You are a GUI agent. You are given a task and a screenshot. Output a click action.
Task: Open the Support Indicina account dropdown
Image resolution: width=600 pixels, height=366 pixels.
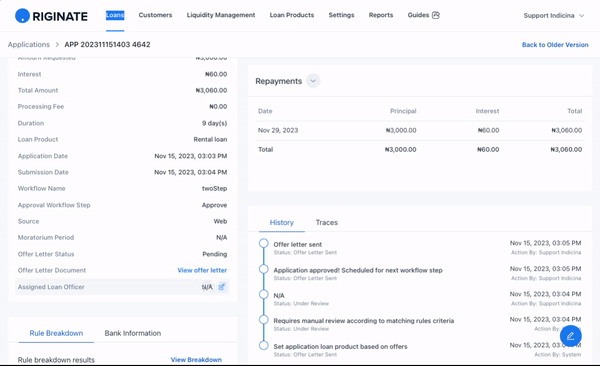pyautogui.click(x=554, y=16)
